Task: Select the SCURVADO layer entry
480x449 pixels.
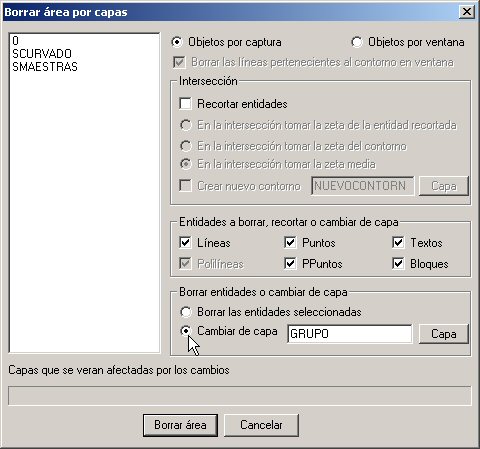Action: [42, 54]
